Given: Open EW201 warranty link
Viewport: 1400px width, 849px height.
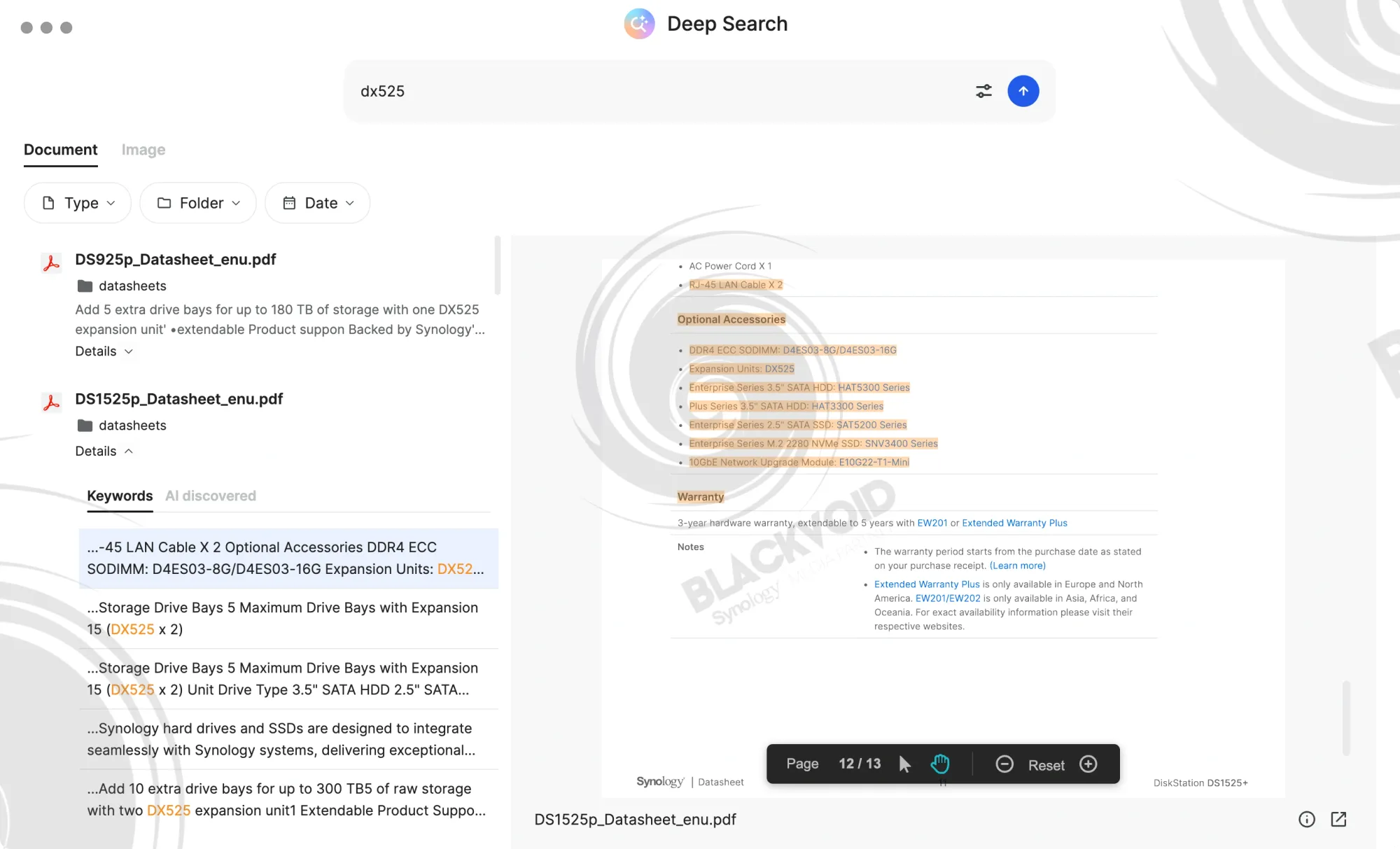Looking at the screenshot, I should tap(932, 523).
